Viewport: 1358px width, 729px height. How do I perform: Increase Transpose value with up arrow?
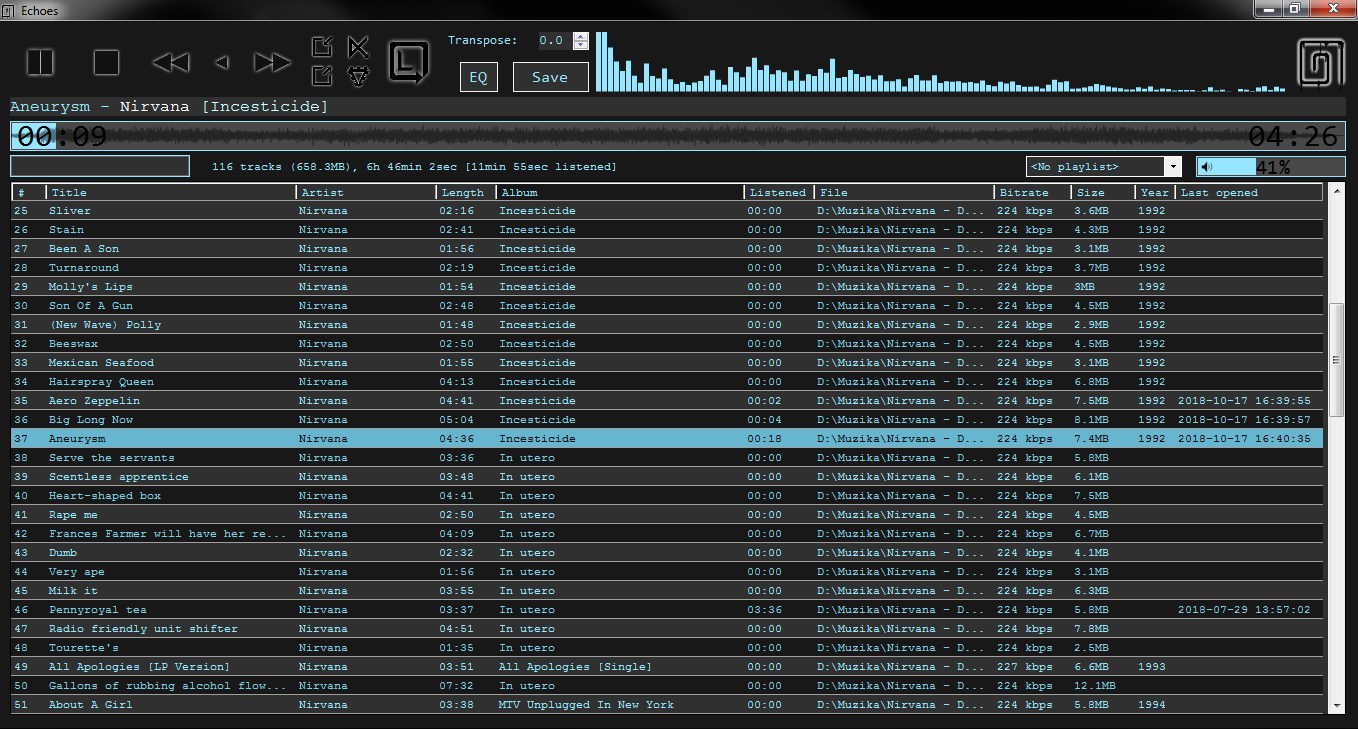click(x=581, y=36)
